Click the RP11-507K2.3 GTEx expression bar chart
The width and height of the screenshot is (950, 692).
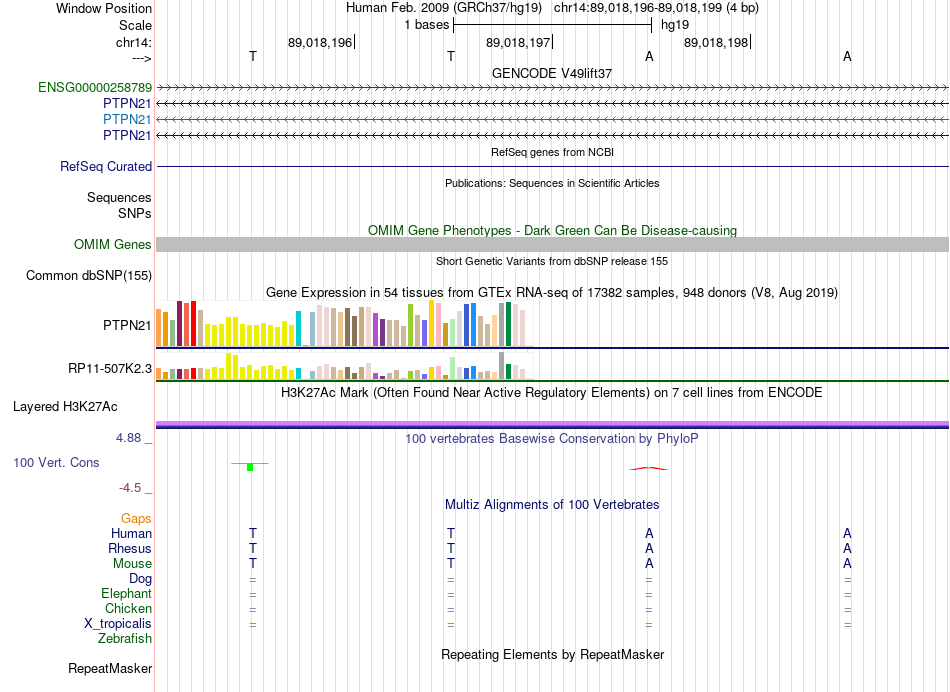point(344,366)
